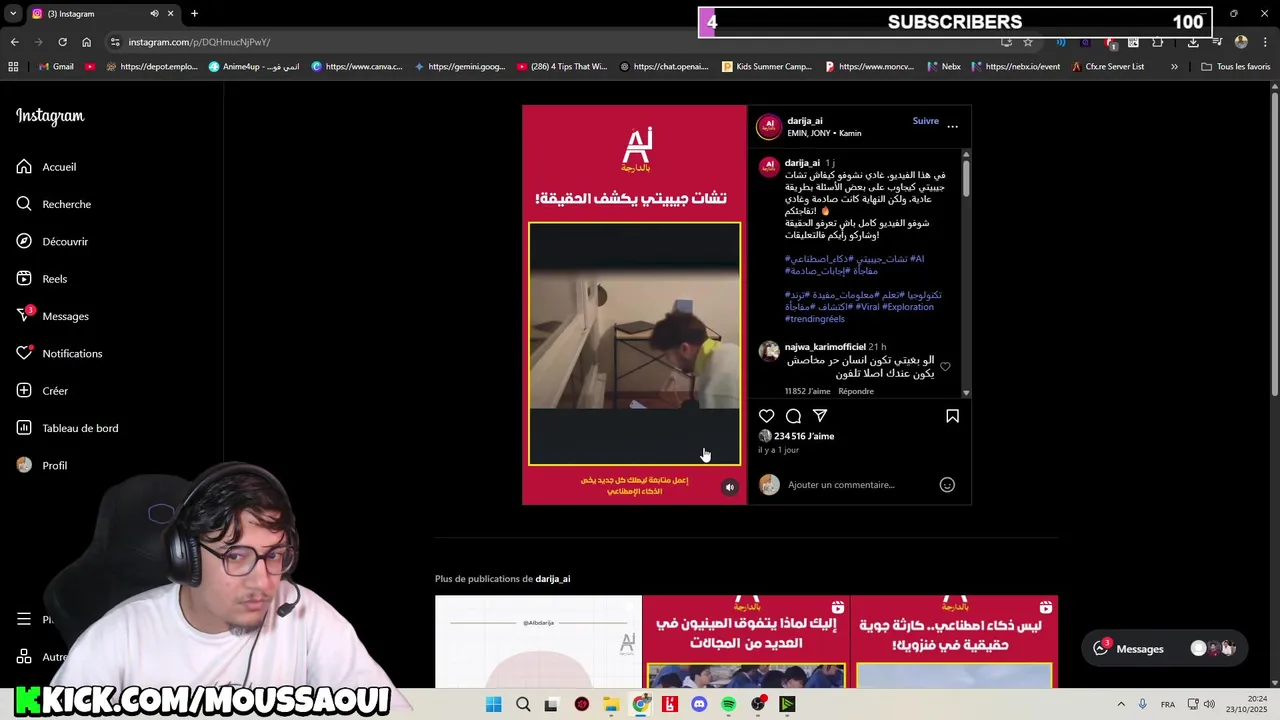Viewport: 1280px width, 720px height.
Task: Open new browser tab
Action: pyautogui.click(x=194, y=14)
